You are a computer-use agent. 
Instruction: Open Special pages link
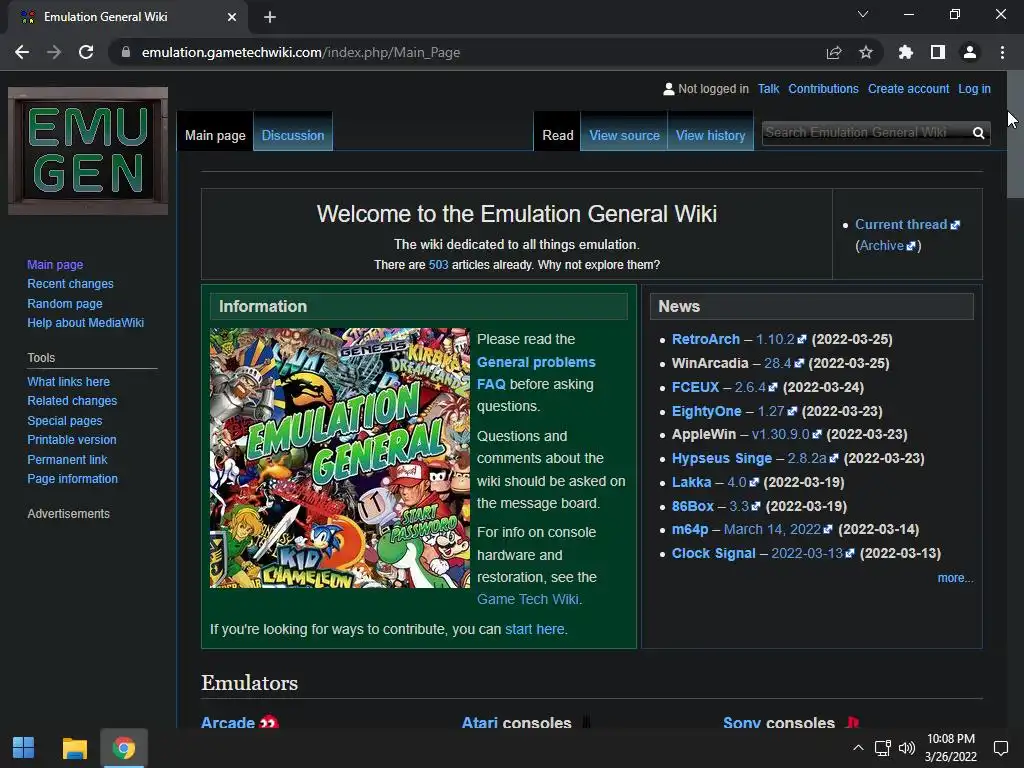point(65,421)
